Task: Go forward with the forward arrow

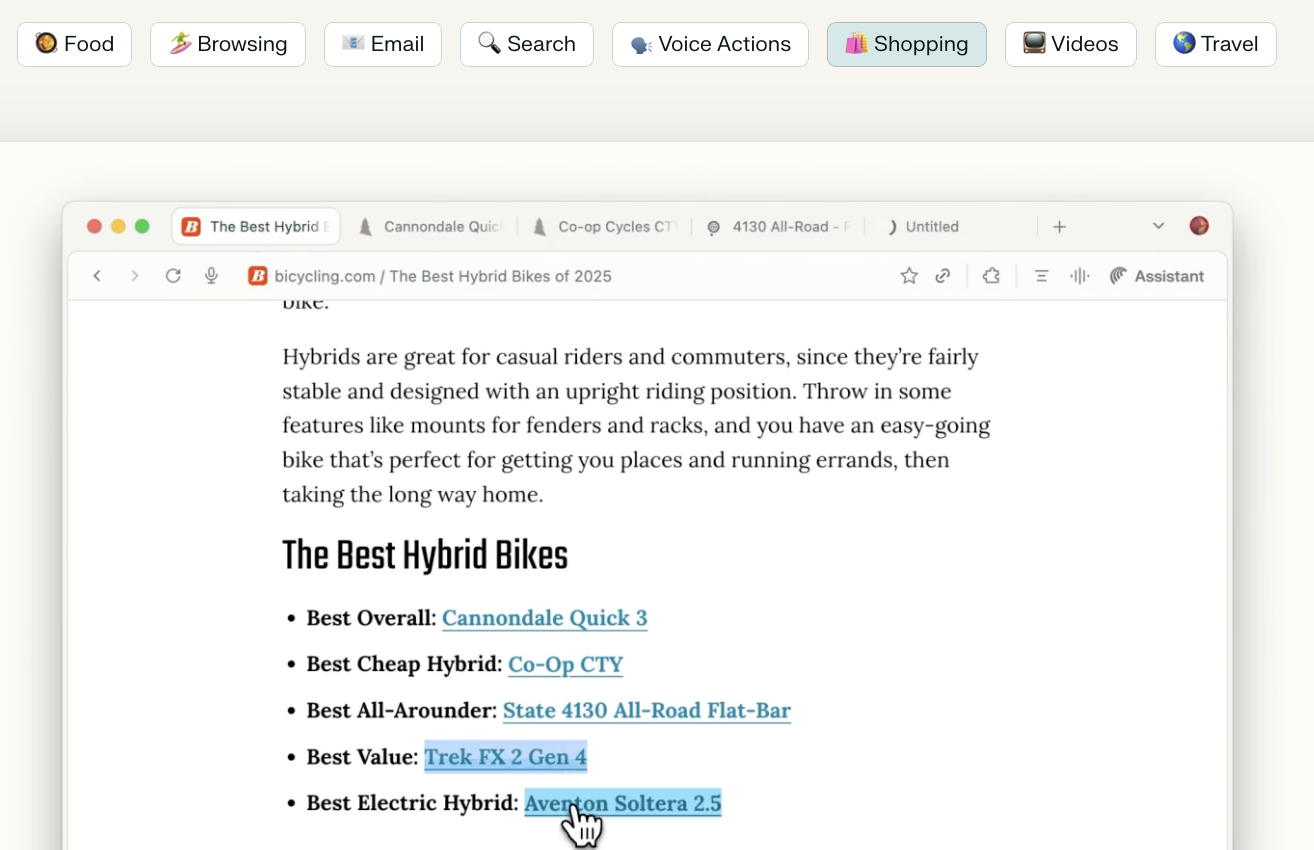Action: pyautogui.click(x=135, y=276)
